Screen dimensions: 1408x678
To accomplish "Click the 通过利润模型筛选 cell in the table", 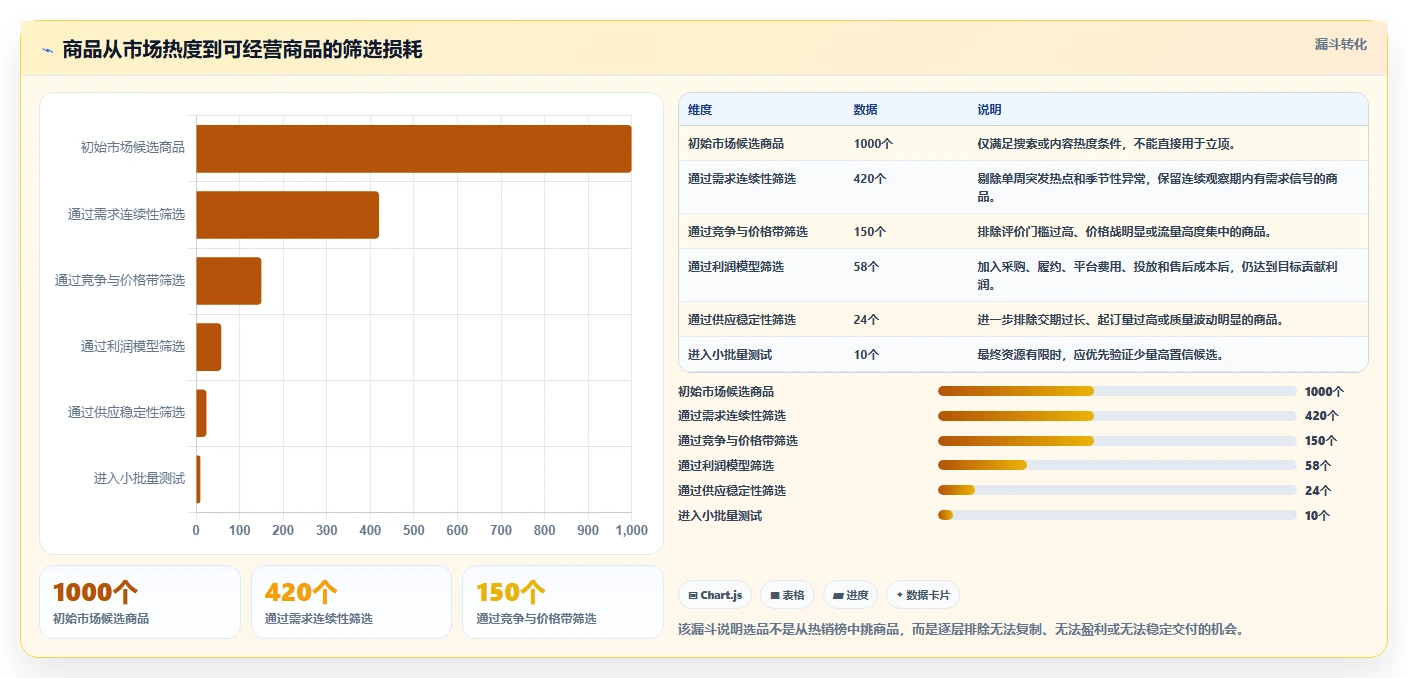I will pyautogui.click(x=736, y=266).
